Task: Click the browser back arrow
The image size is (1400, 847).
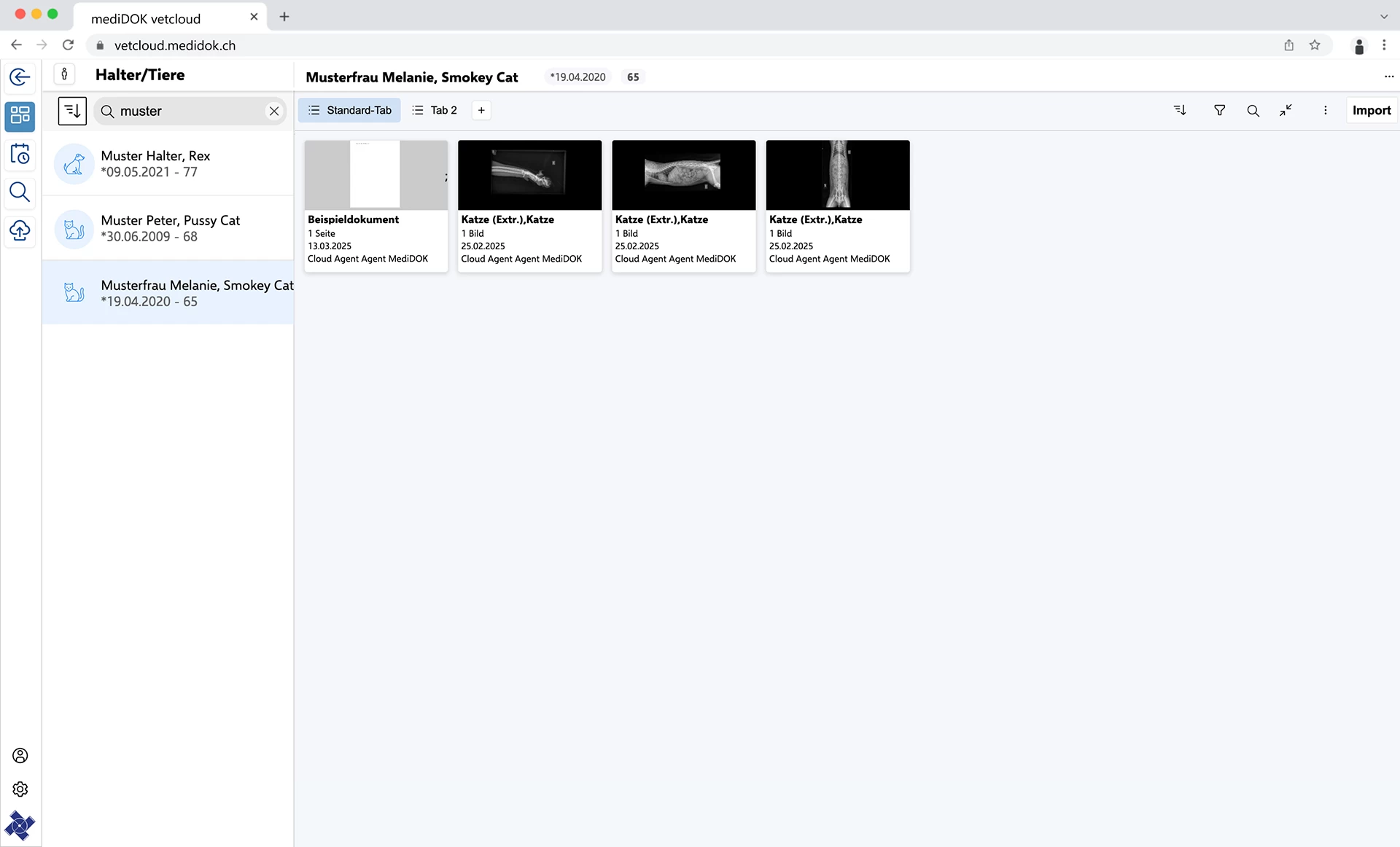Action: point(16,45)
